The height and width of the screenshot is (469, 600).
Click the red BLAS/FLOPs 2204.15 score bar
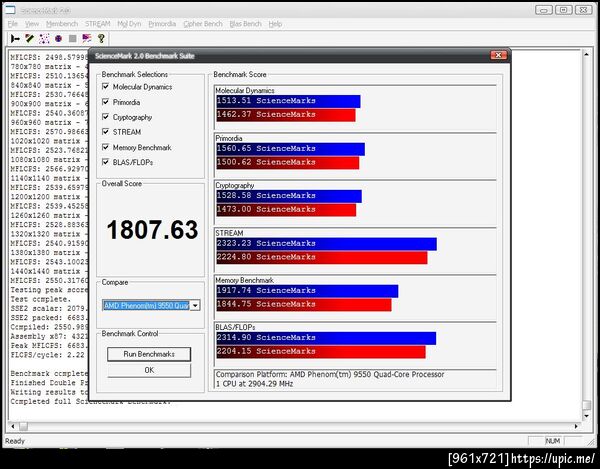click(321, 352)
